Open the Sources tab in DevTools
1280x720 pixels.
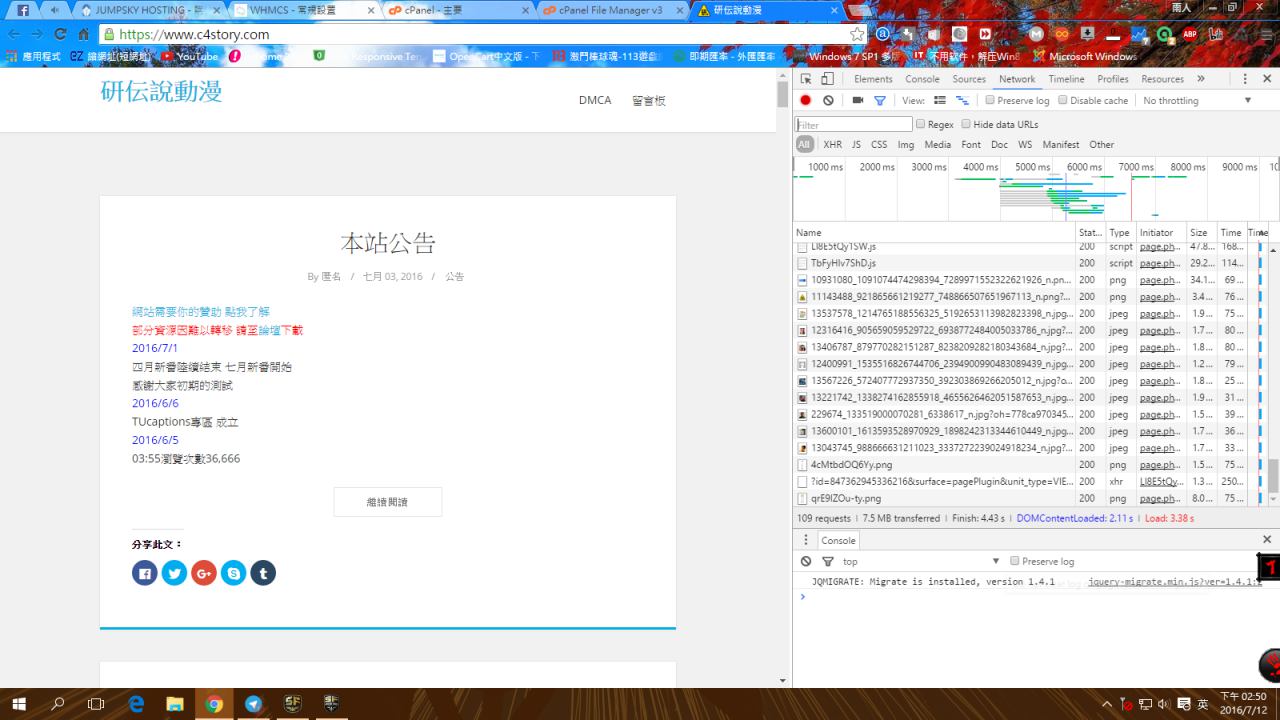[968, 79]
